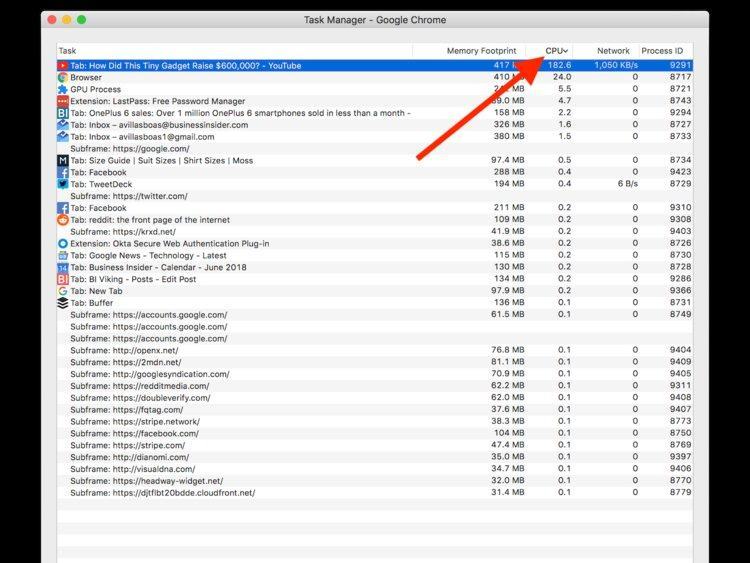Viewport: 750px width, 563px height.
Task: Select Tab: New Tab row
Action: 375,291
